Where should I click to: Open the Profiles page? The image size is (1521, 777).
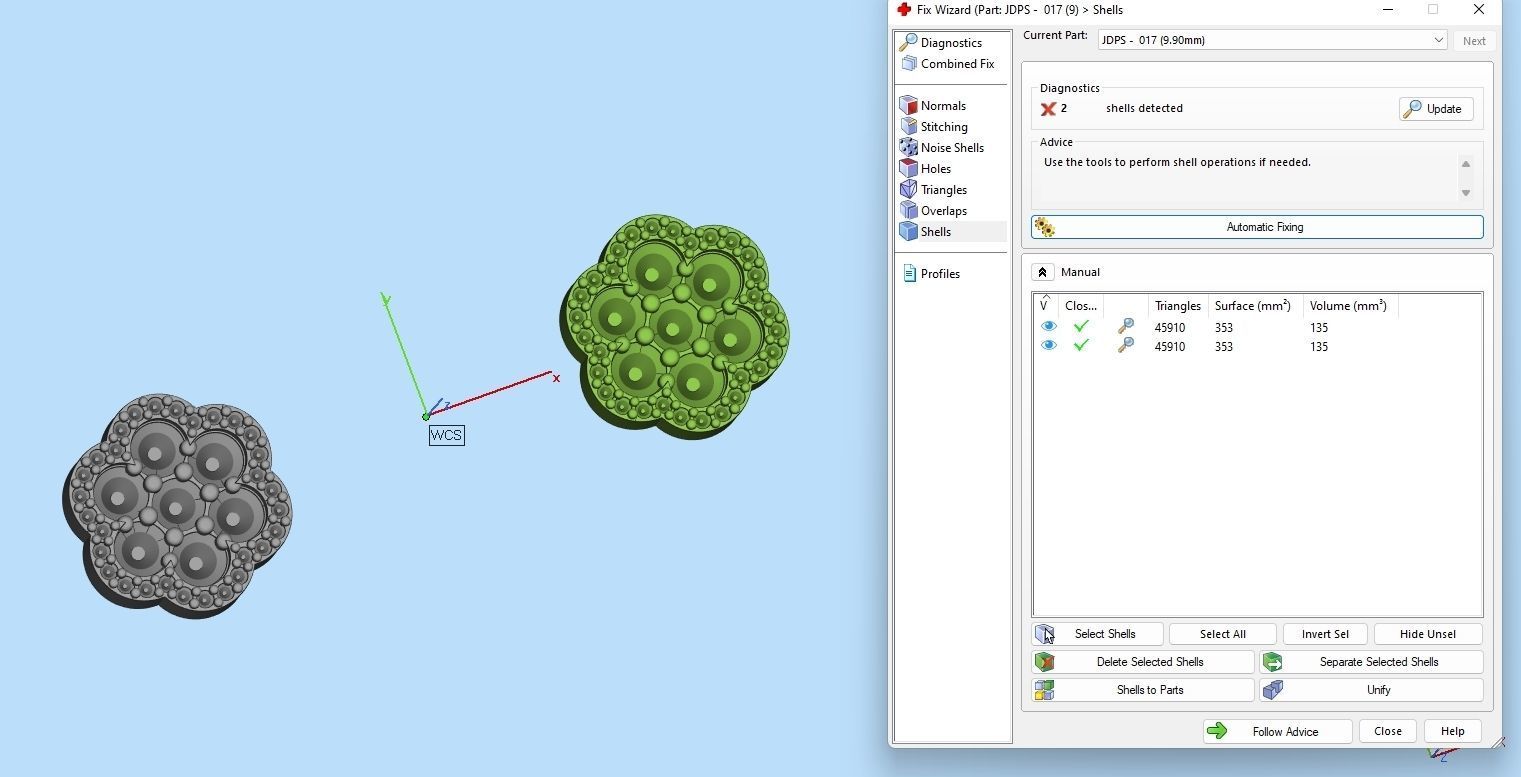931,274
